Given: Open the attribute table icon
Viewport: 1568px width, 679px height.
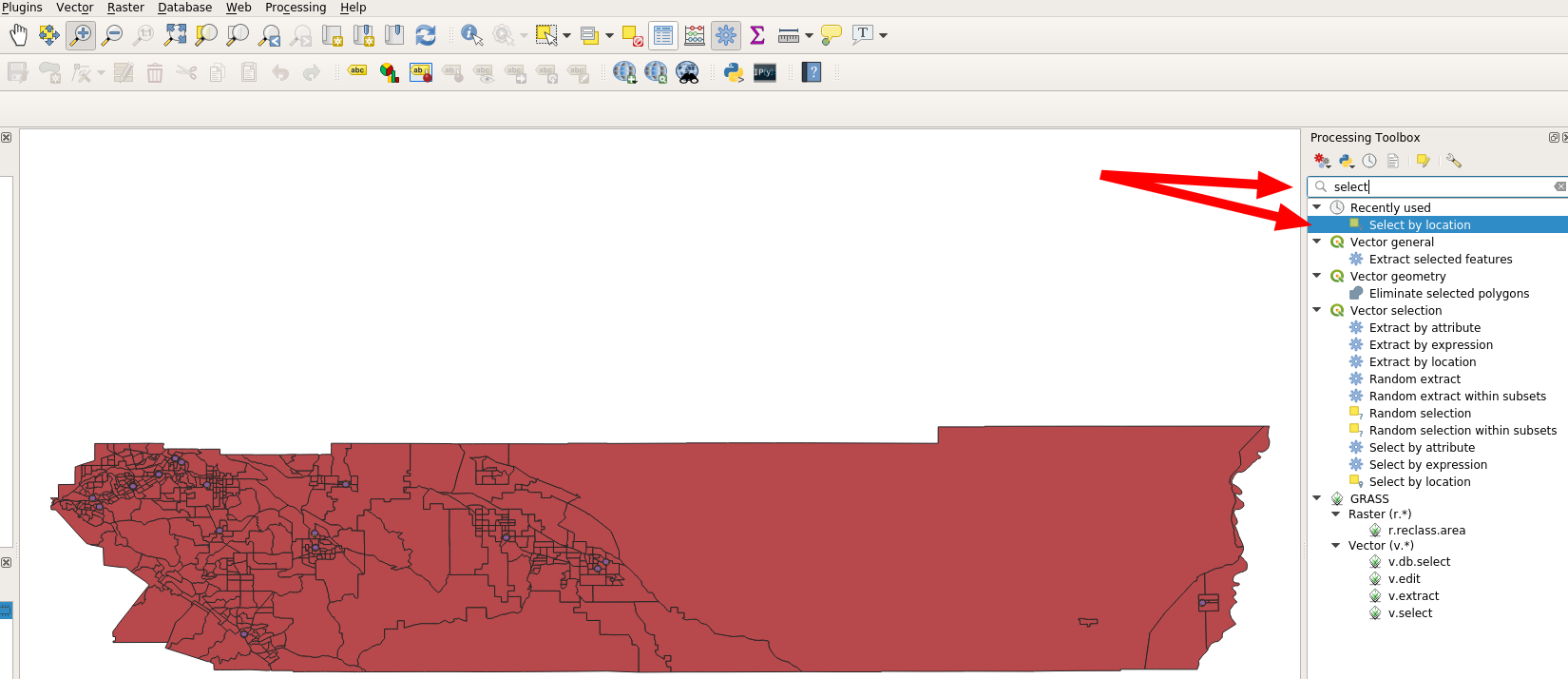Looking at the screenshot, I should (663, 35).
